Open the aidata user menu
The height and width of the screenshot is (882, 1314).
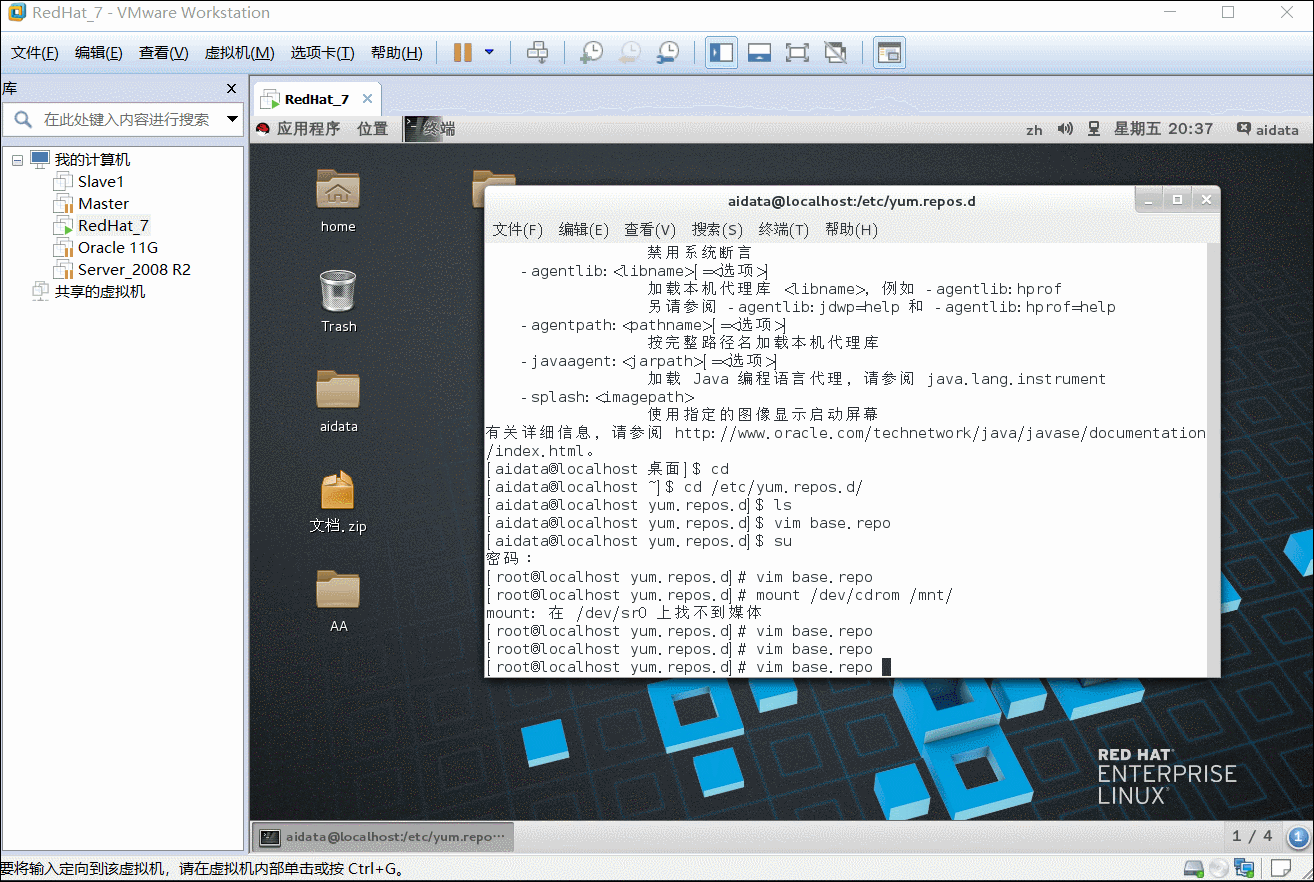tap(1268, 129)
